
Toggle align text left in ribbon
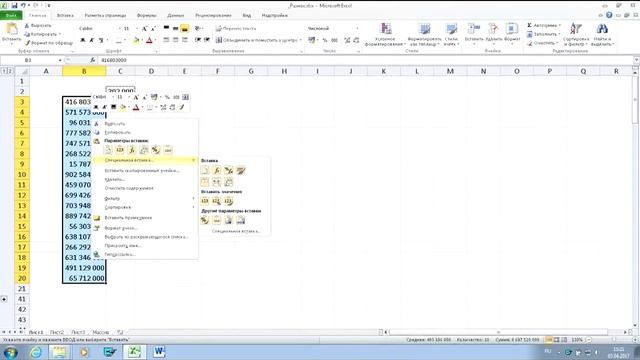pyautogui.click(x=167, y=40)
